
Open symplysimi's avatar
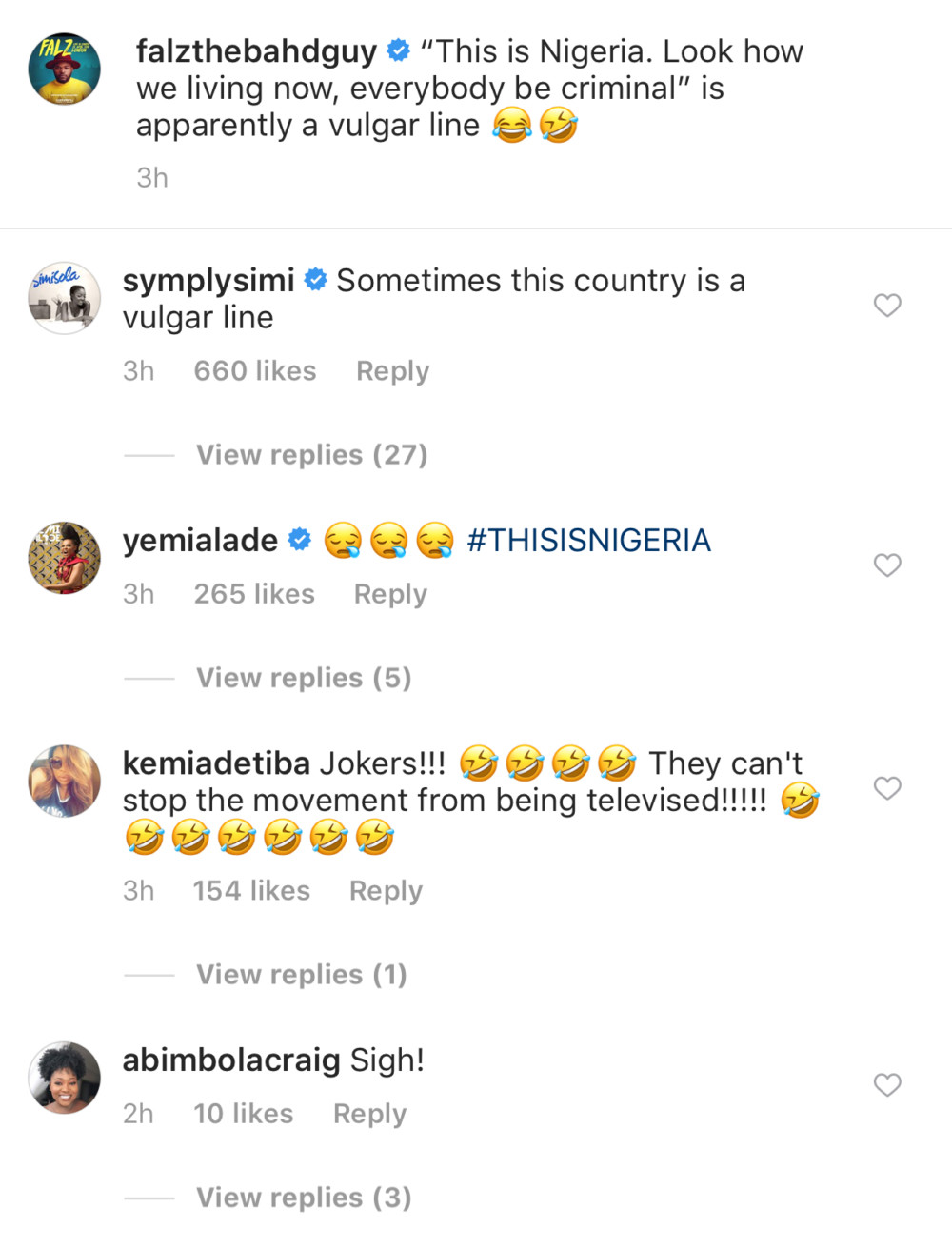coord(65,298)
